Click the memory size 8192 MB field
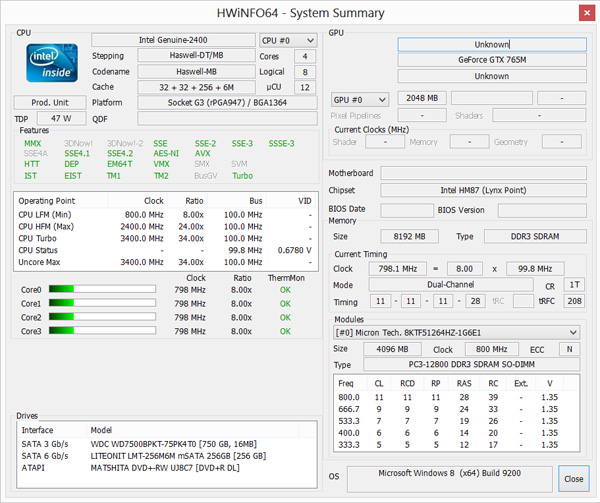The image size is (600, 503). tap(409, 236)
